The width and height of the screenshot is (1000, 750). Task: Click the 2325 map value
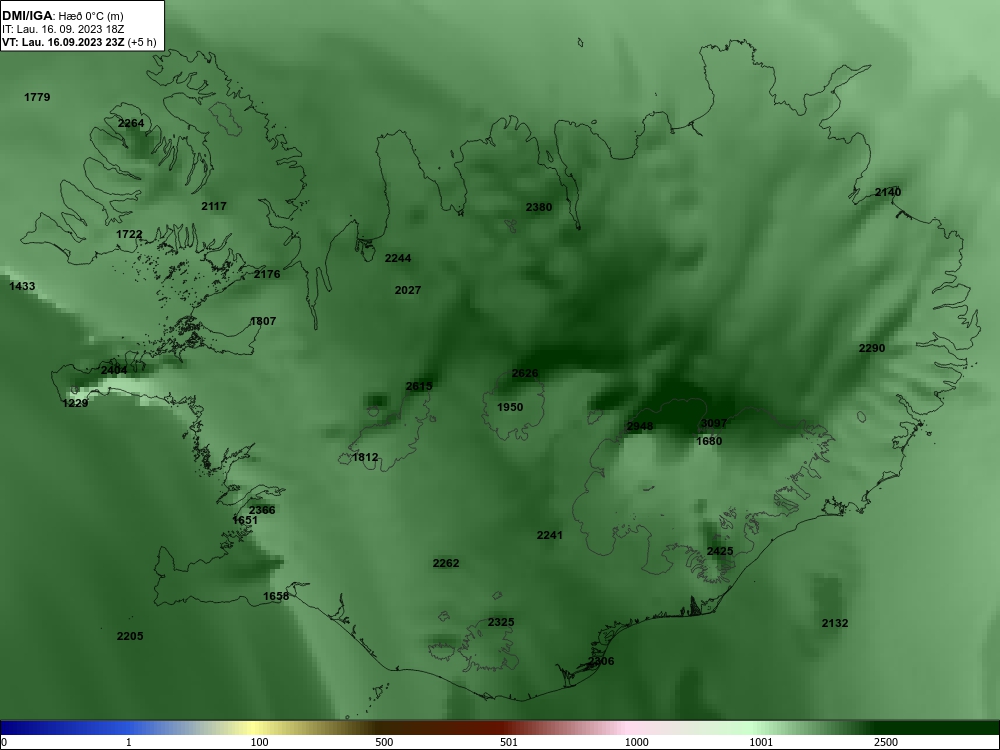click(x=501, y=622)
